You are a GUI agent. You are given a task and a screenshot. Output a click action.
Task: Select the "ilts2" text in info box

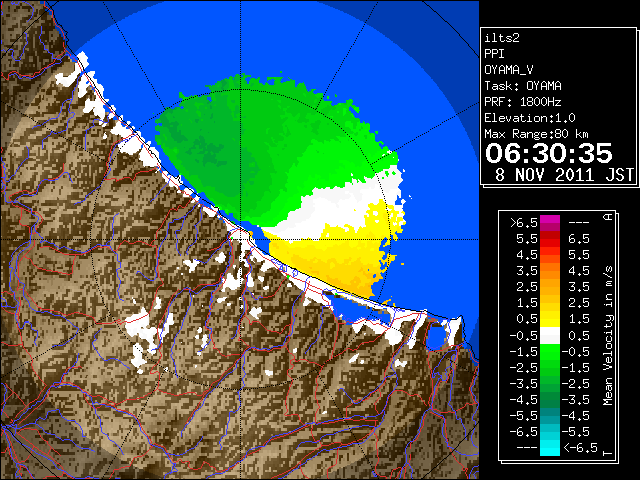click(x=502, y=38)
